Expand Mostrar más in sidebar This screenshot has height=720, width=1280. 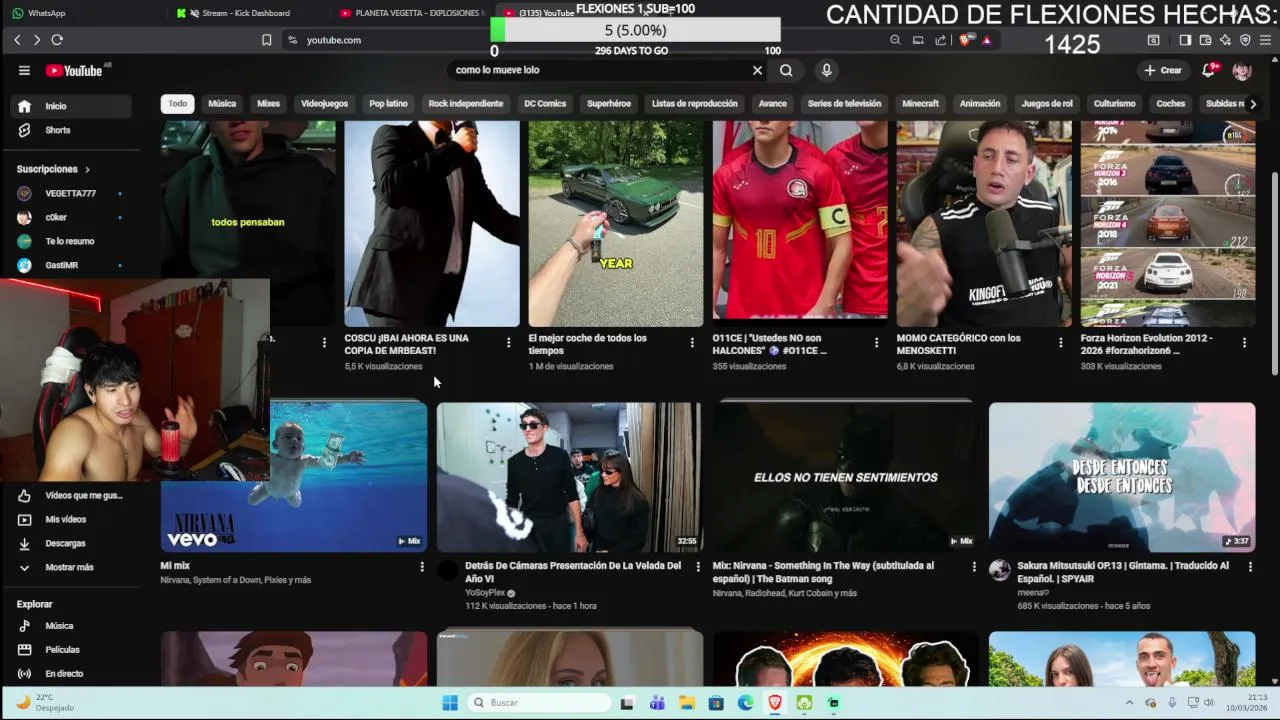pyautogui.click(x=71, y=567)
